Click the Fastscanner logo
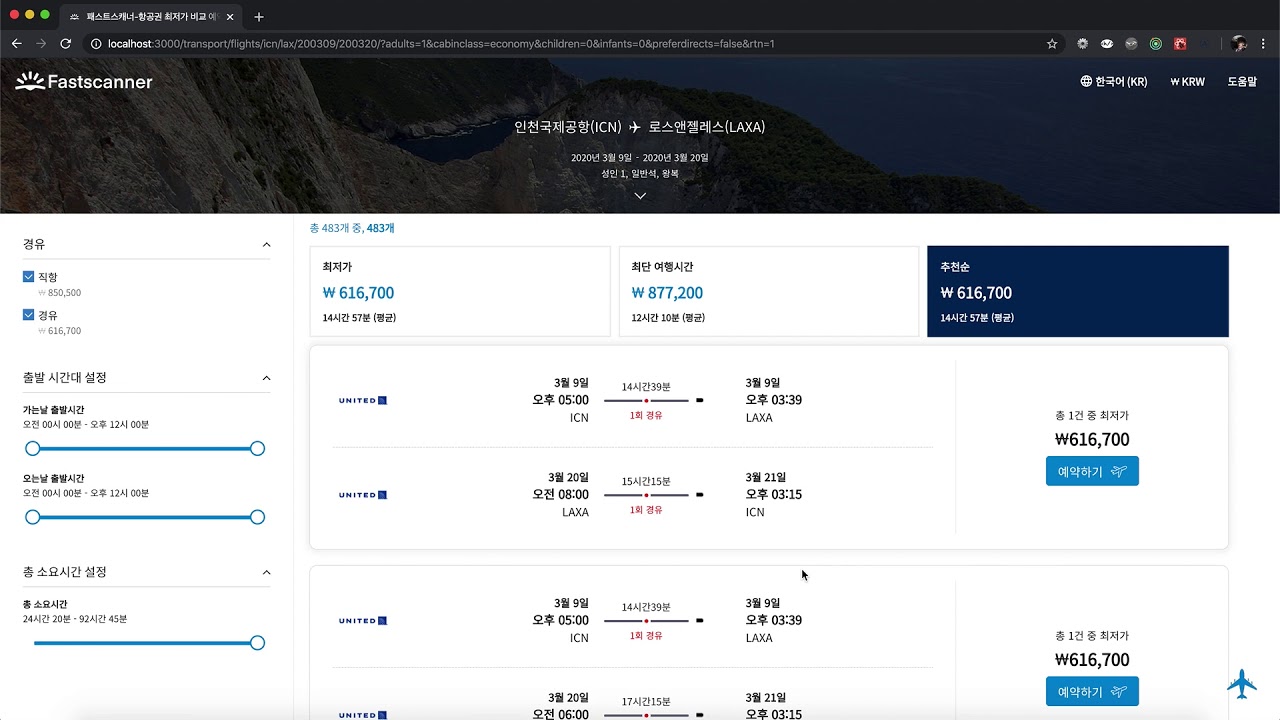This screenshot has width=1280, height=720. [x=84, y=81]
